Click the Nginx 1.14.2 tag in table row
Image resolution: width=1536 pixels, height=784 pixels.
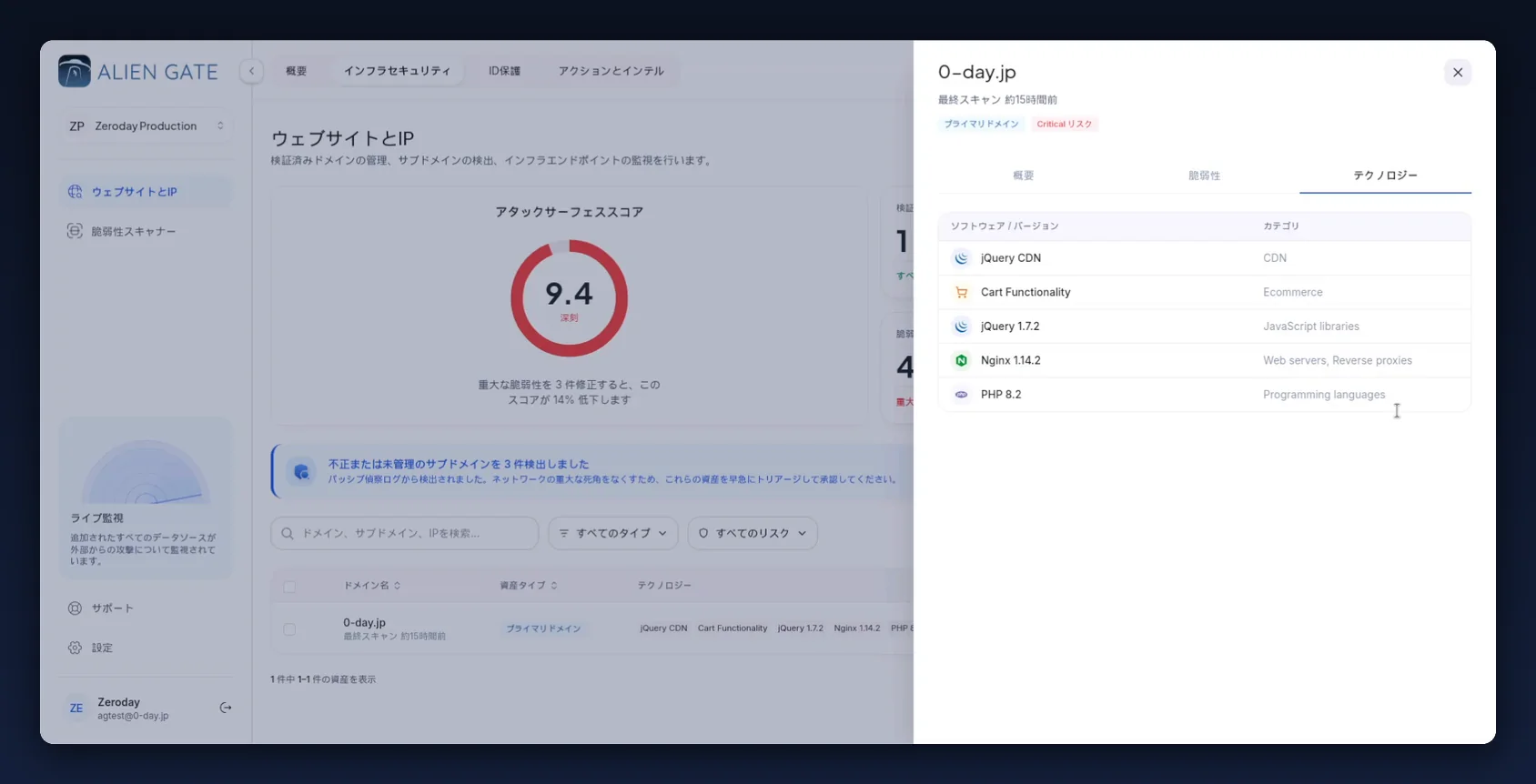point(856,628)
